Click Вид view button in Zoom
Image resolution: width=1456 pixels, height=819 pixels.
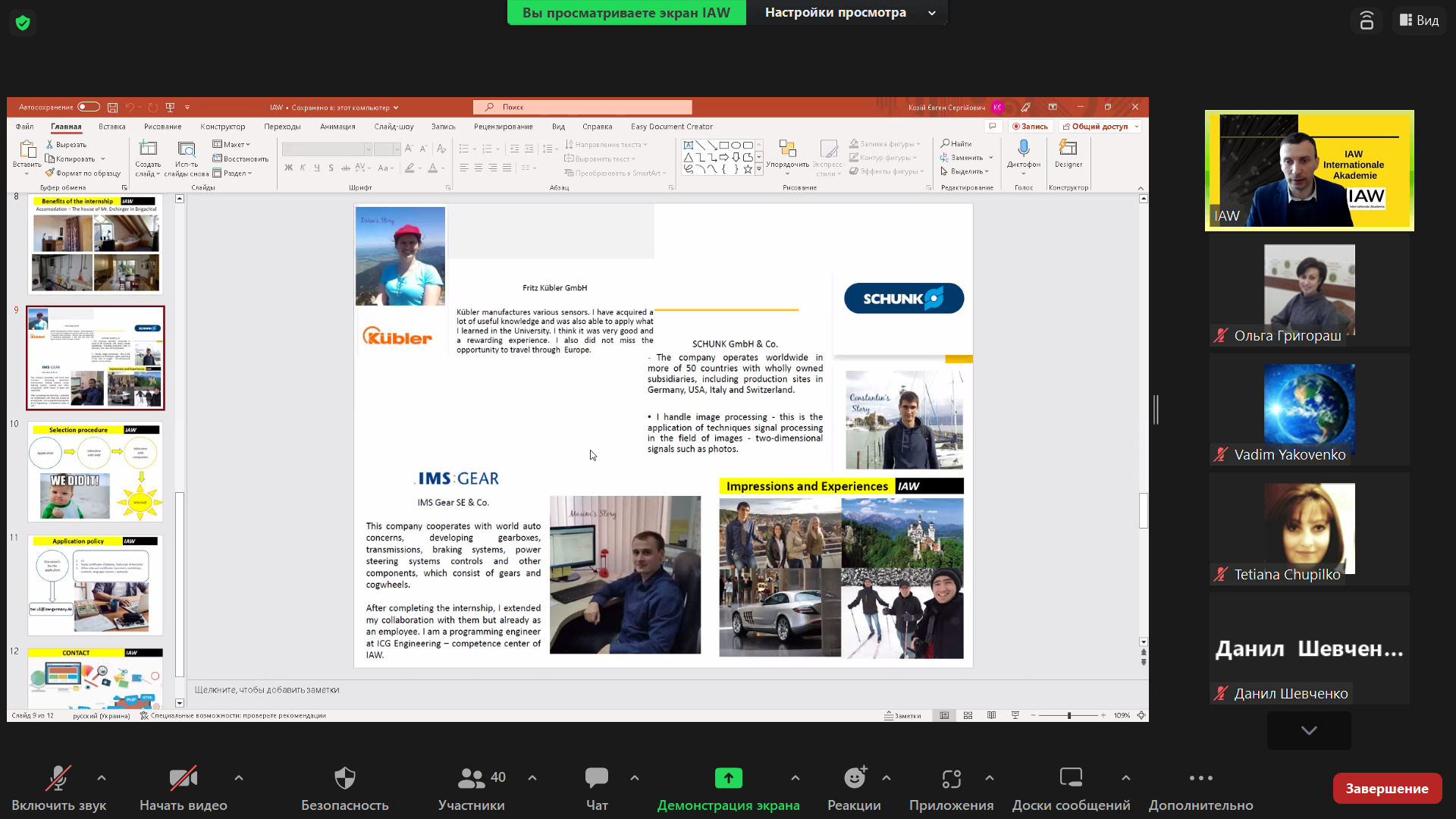pos(1419,20)
